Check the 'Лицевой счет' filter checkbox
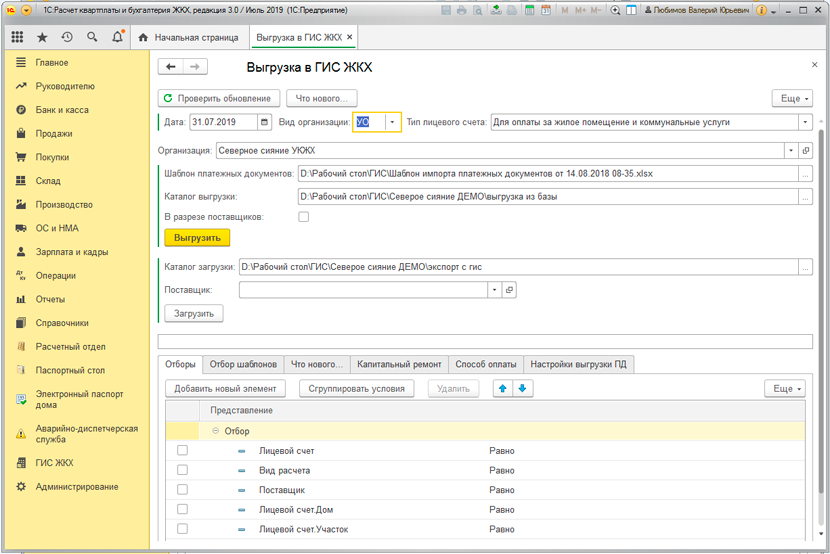 (x=182, y=451)
